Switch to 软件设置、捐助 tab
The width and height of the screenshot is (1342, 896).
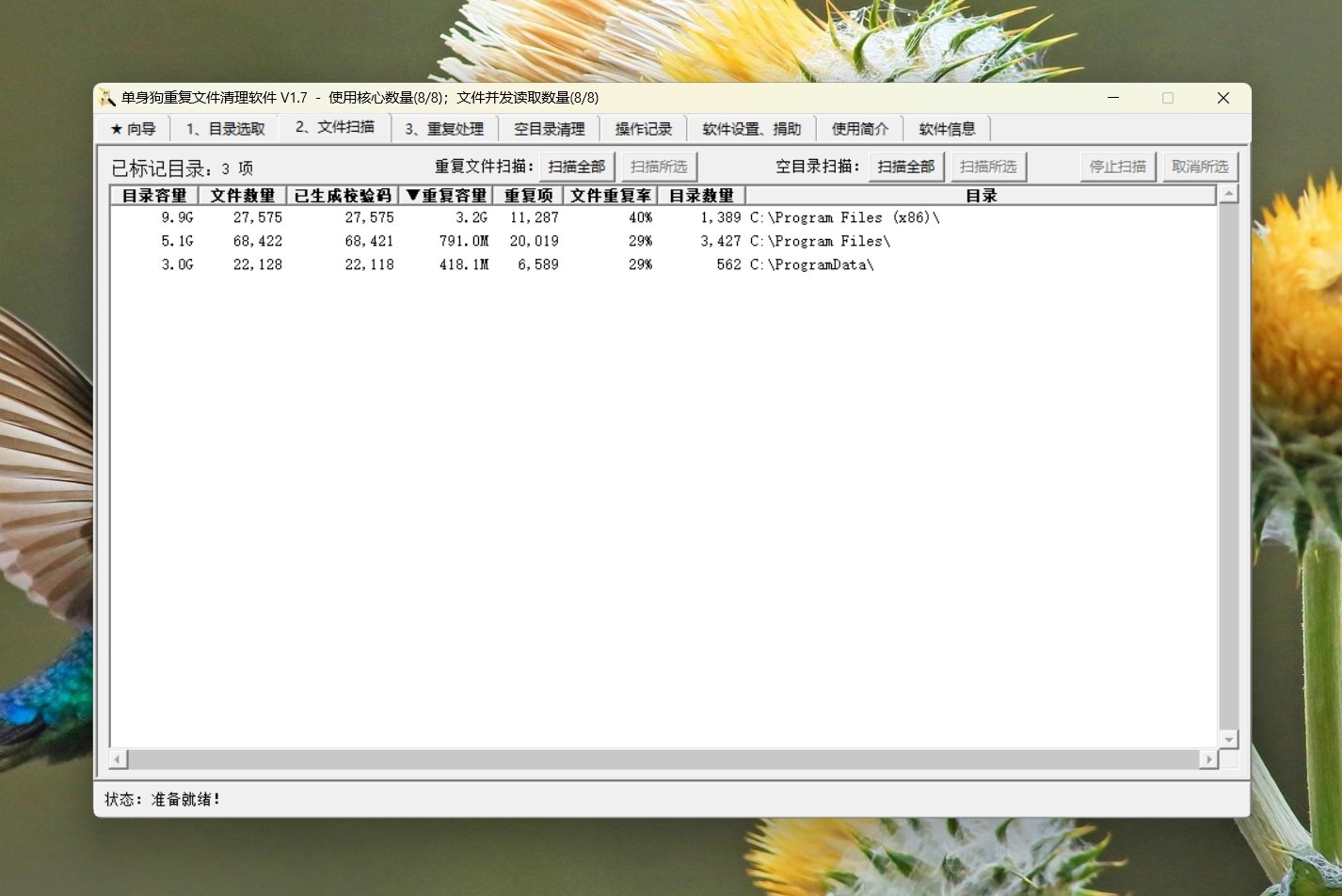751,129
